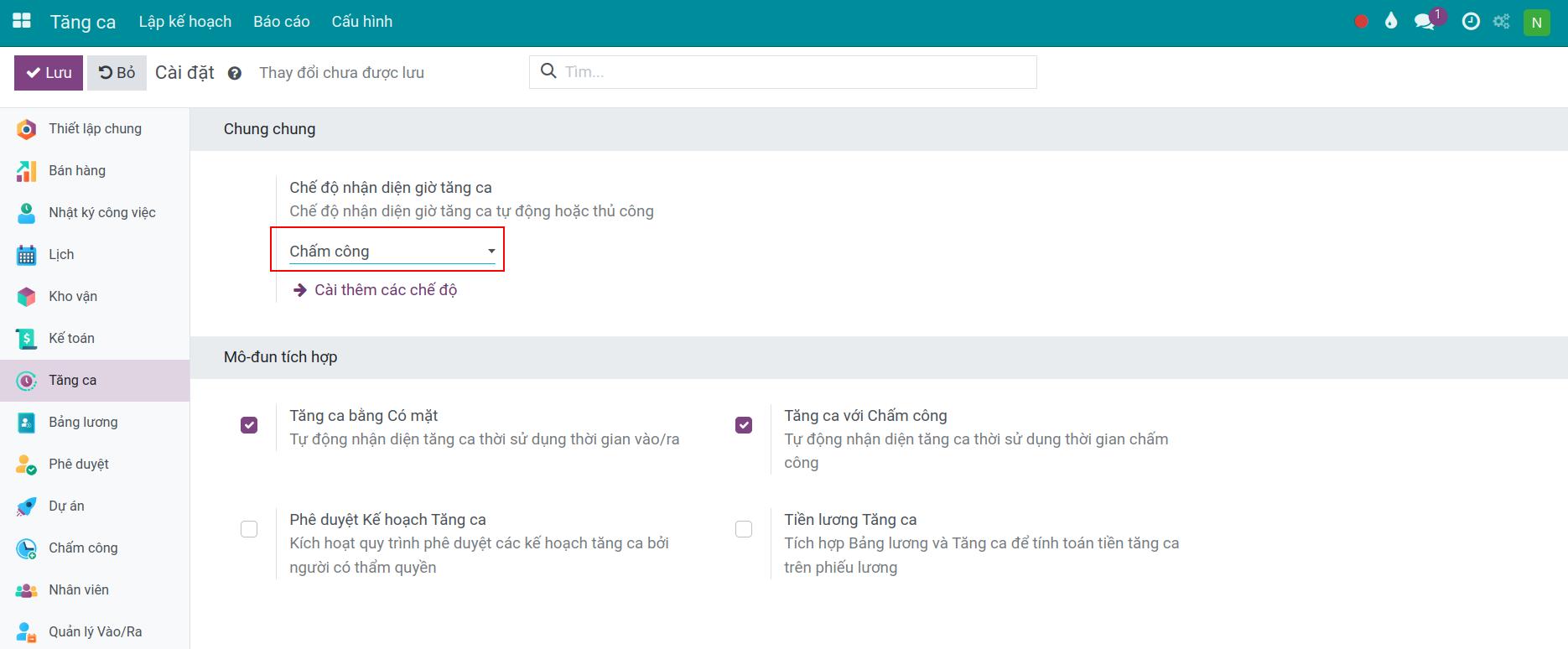
Task: Click the Kế toán invoice icon
Action: 27,339
